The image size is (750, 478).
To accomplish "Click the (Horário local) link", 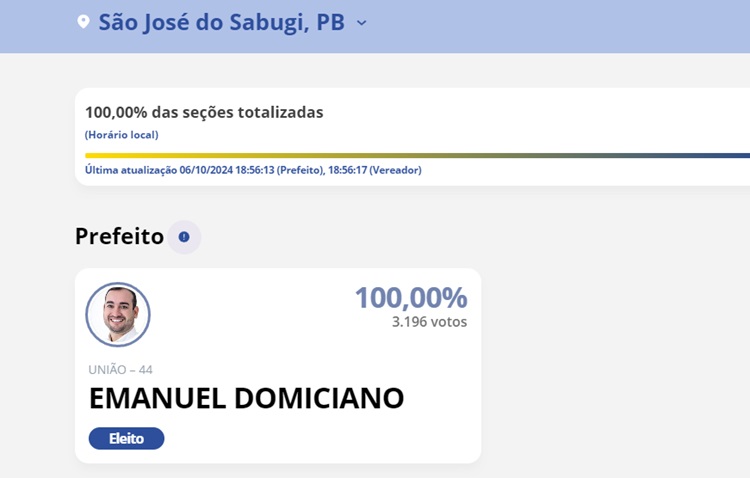I will point(121,135).
